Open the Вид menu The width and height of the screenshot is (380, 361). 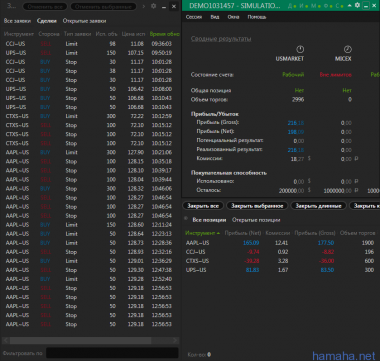click(215, 17)
